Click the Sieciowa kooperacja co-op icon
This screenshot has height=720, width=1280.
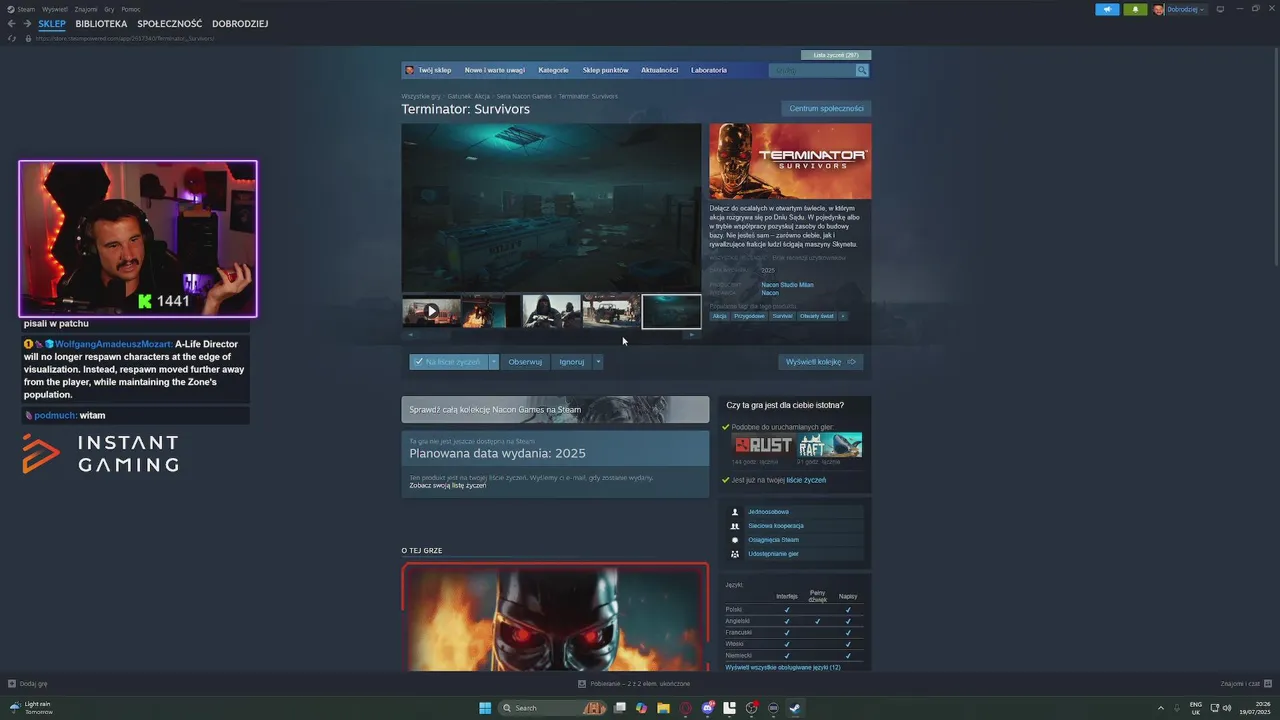(x=735, y=526)
